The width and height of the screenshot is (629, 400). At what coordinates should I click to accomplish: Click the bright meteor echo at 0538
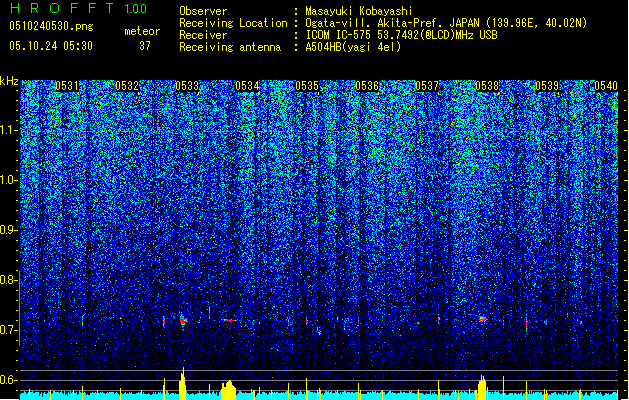coord(483,319)
